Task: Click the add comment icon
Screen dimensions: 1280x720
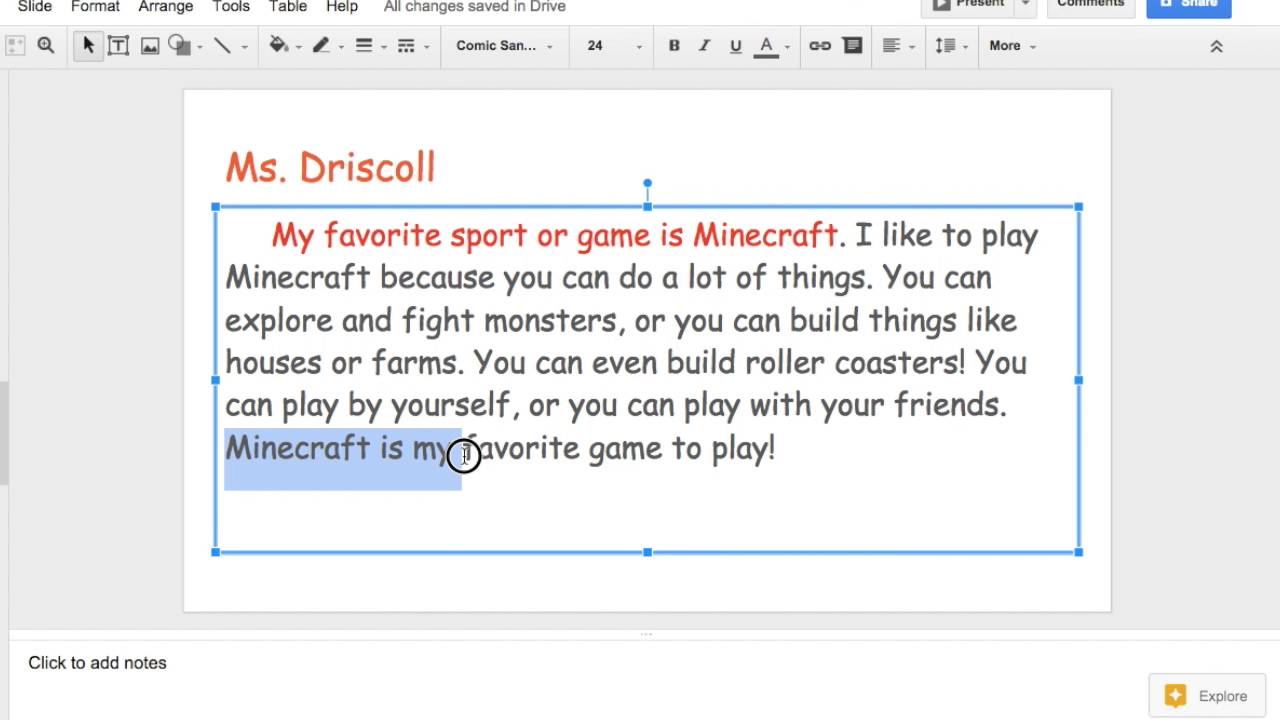Action: (853, 45)
